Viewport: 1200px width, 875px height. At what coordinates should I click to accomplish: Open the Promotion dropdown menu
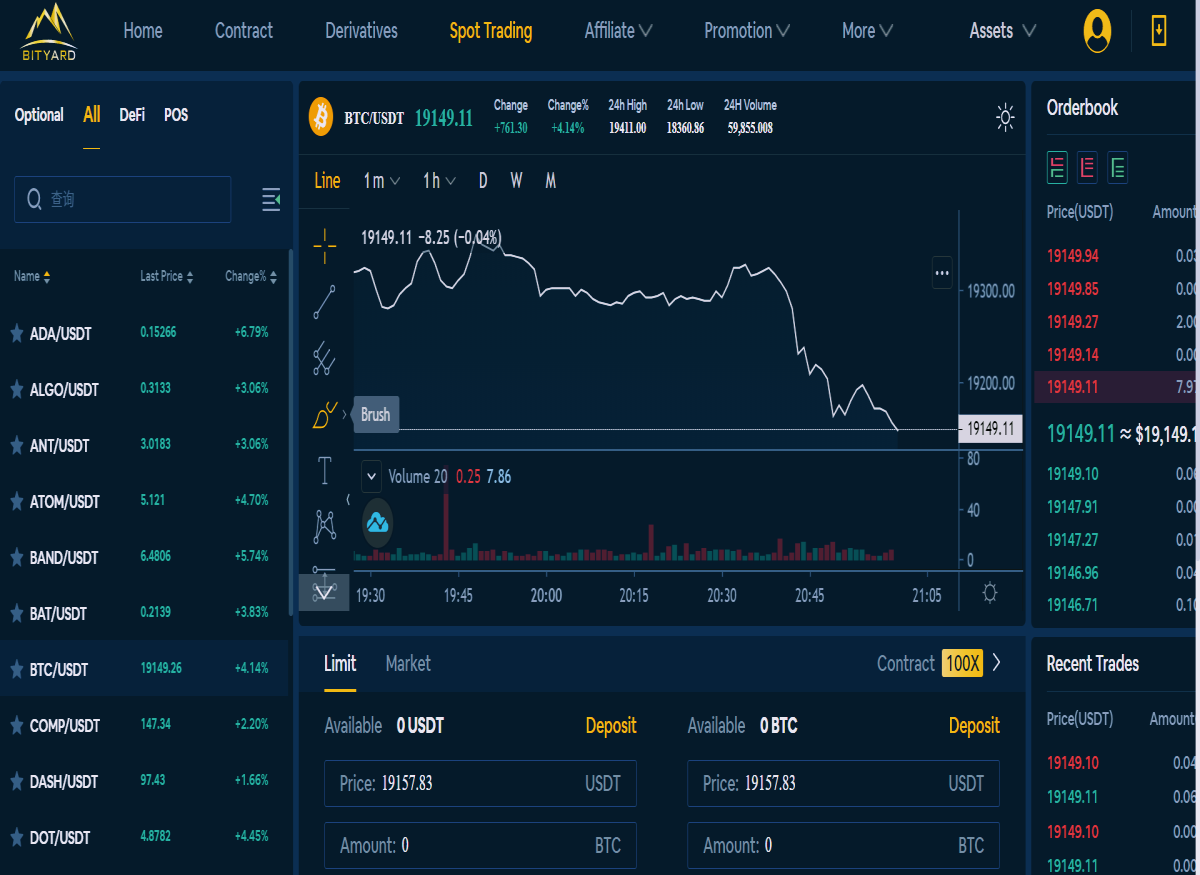pos(746,31)
